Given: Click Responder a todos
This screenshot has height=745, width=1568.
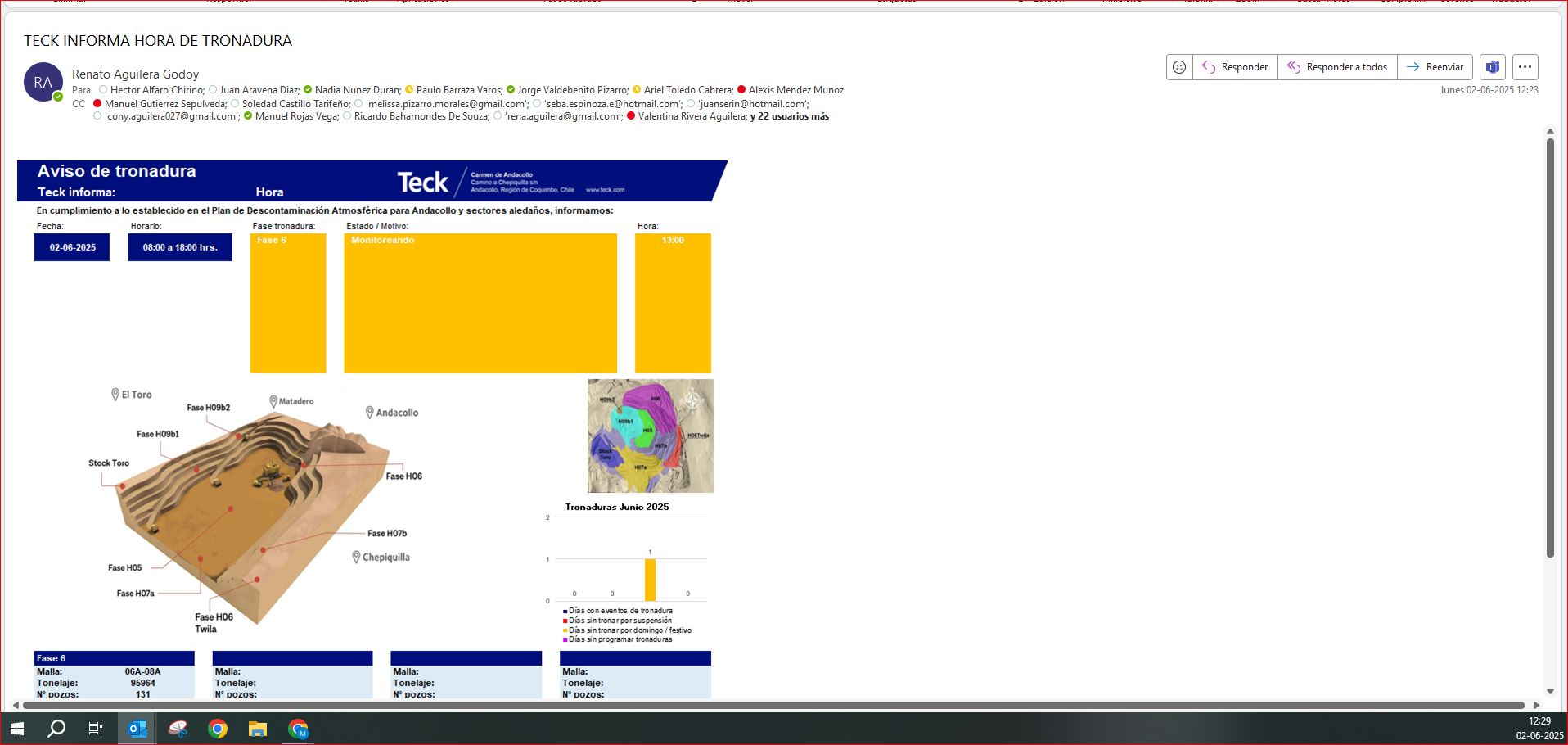Looking at the screenshot, I should 1337,67.
